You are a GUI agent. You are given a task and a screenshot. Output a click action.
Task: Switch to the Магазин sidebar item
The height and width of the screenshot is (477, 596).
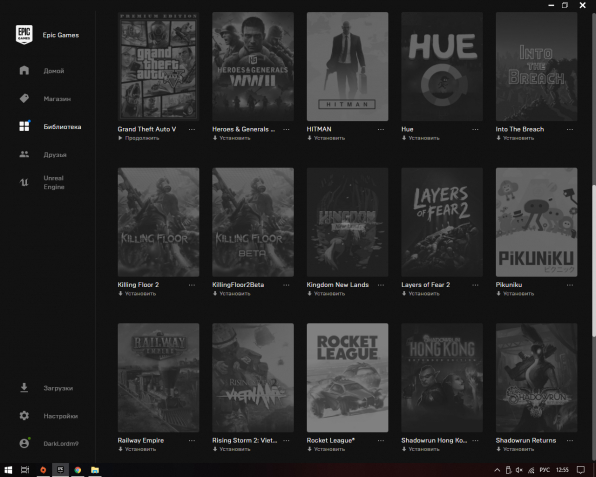[x=57, y=99]
